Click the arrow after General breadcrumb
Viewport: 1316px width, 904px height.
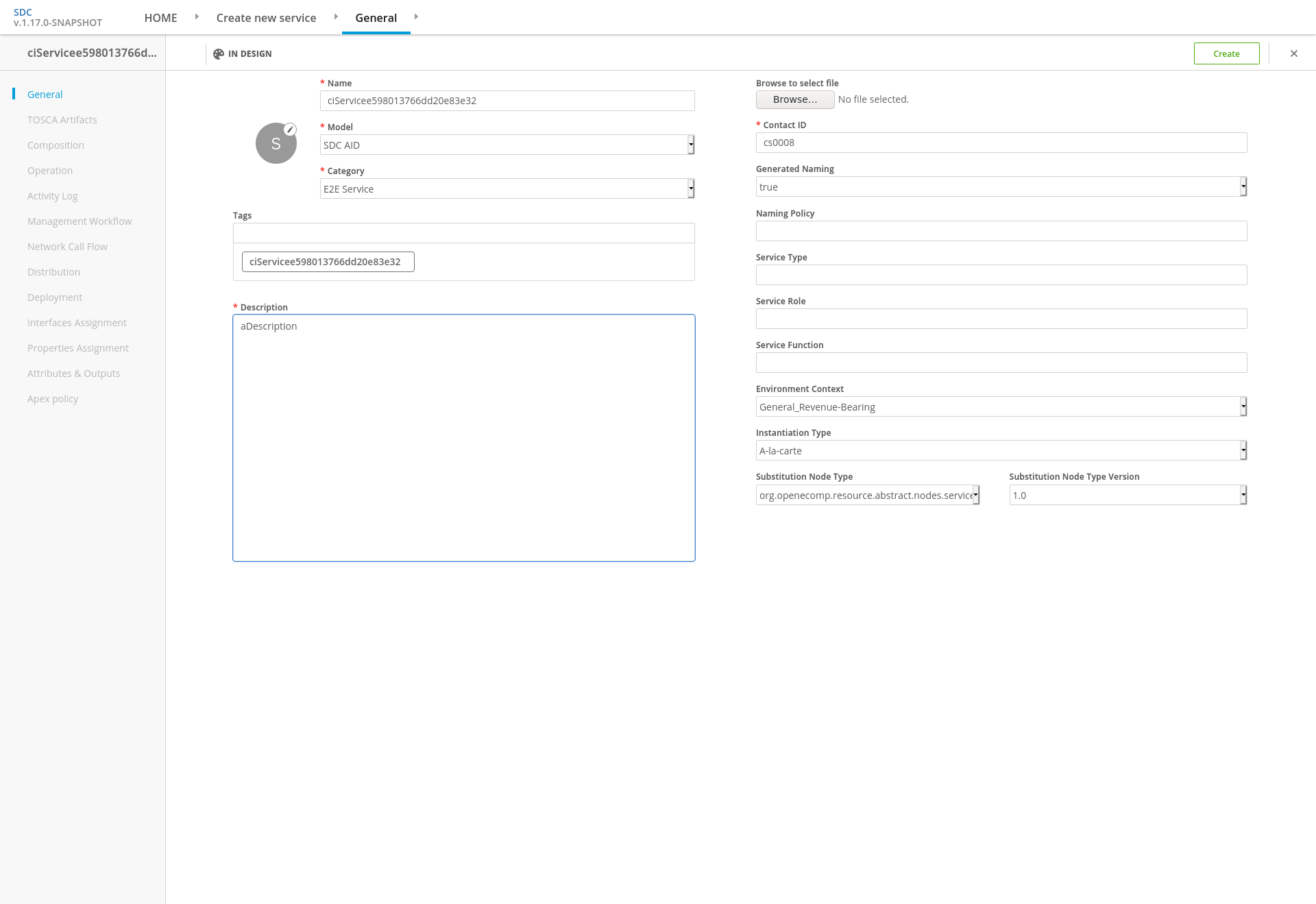coord(416,16)
